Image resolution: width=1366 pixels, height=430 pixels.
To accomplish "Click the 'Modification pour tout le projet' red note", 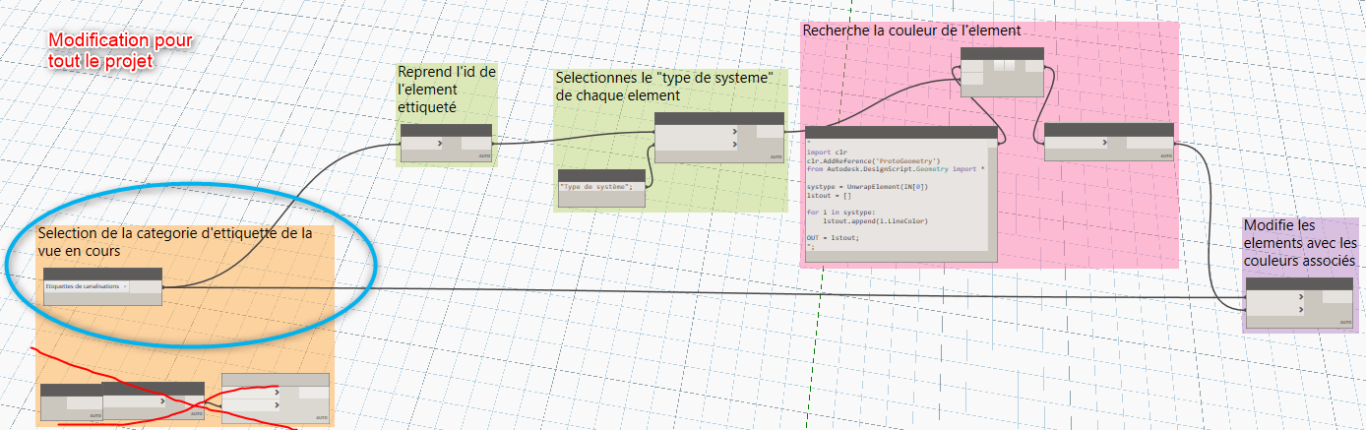I will [121, 50].
